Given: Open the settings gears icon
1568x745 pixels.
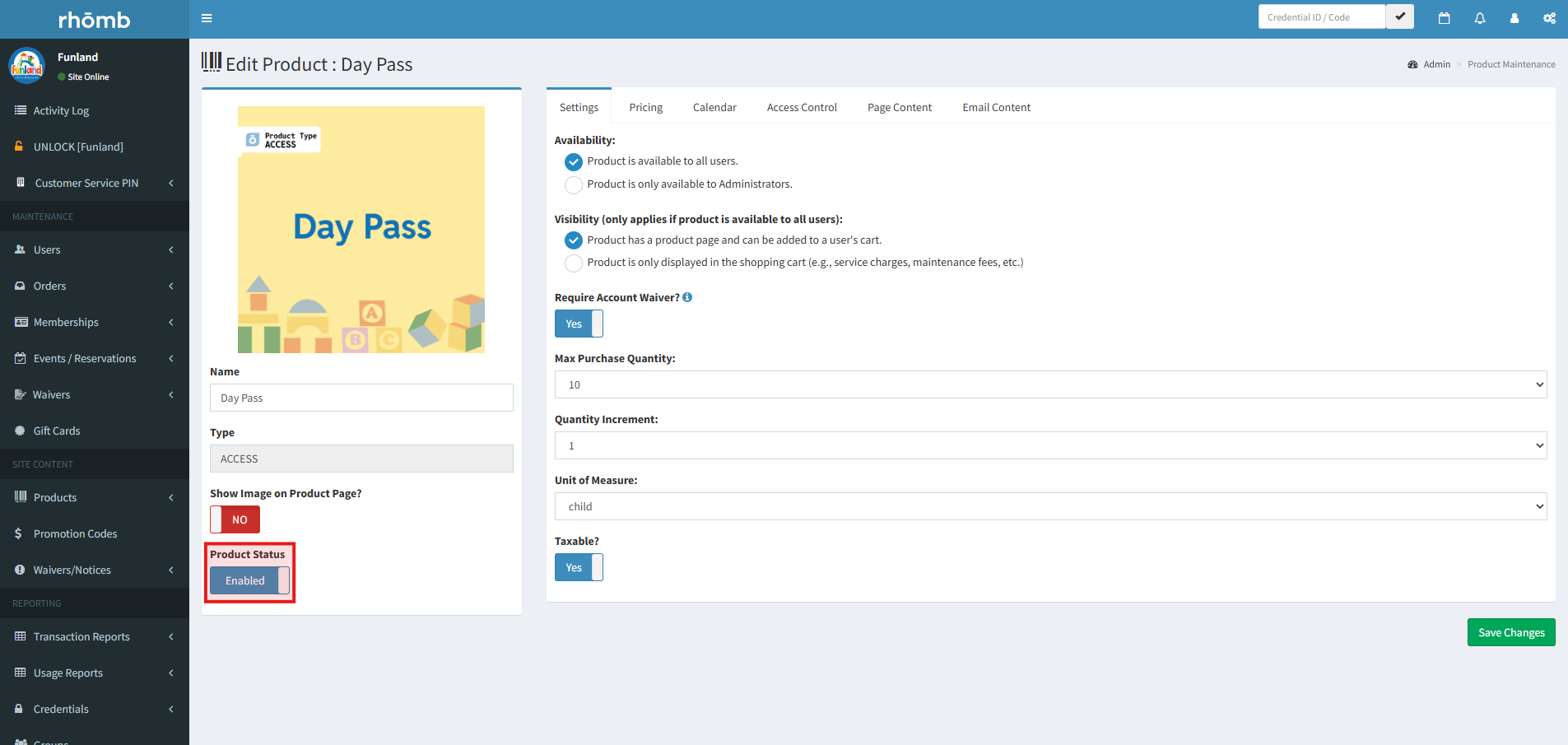Looking at the screenshot, I should tap(1549, 18).
